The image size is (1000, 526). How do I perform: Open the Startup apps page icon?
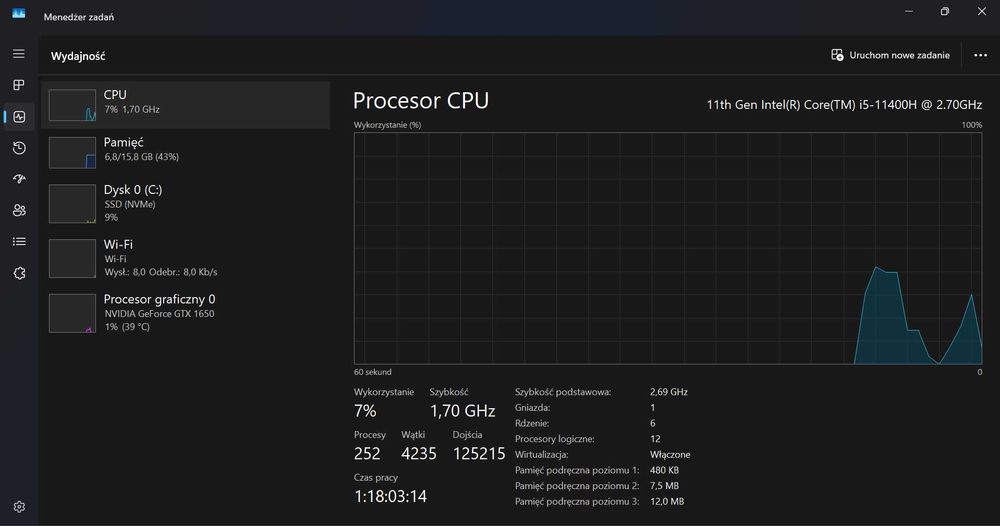[19, 179]
